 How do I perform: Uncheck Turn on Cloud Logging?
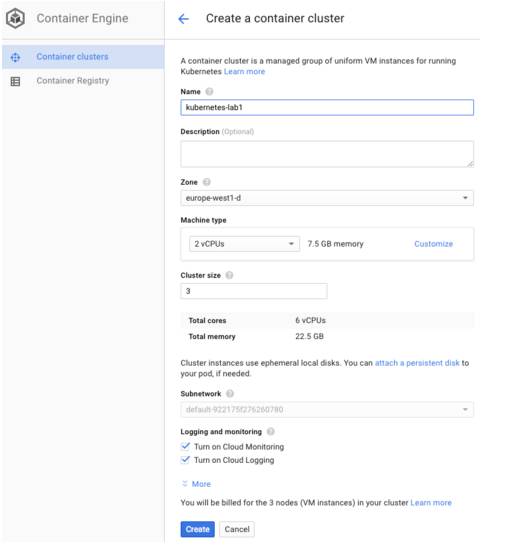(x=185, y=459)
